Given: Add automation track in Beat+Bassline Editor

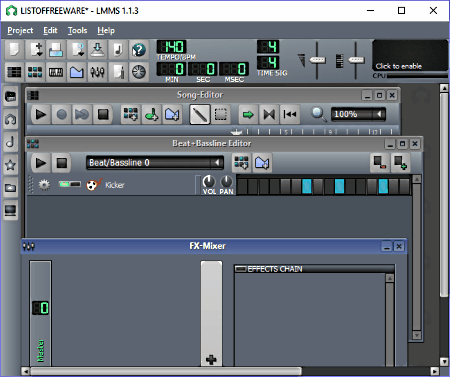Looking at the screenshot, I should click(x=262, y=163).
